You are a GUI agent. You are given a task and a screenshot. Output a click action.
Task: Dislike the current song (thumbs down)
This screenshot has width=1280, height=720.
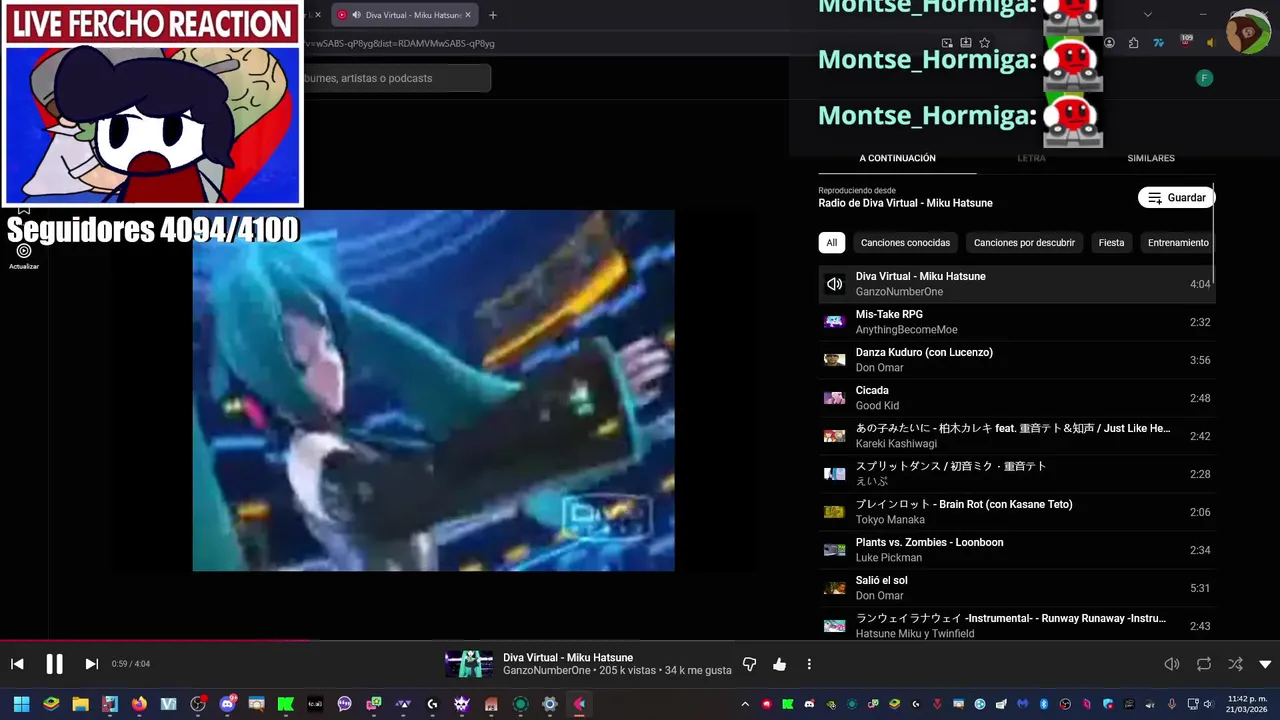[x=749, y=664]
